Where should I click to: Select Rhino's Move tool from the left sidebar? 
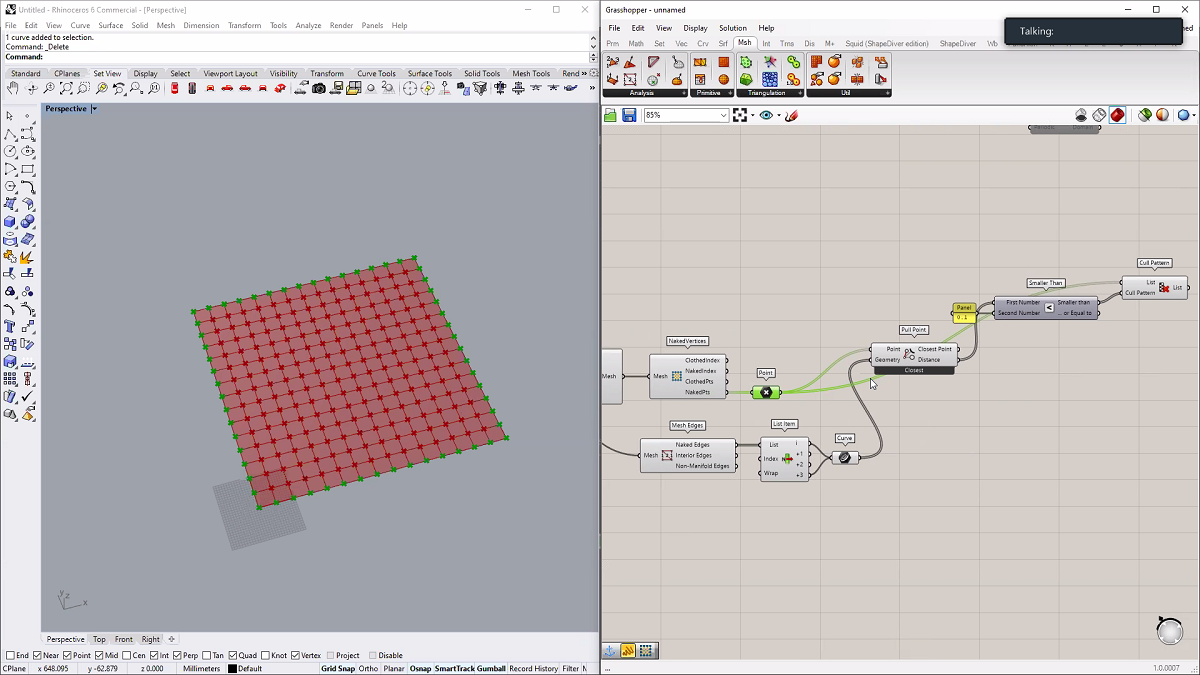click(x=27, y=327)
